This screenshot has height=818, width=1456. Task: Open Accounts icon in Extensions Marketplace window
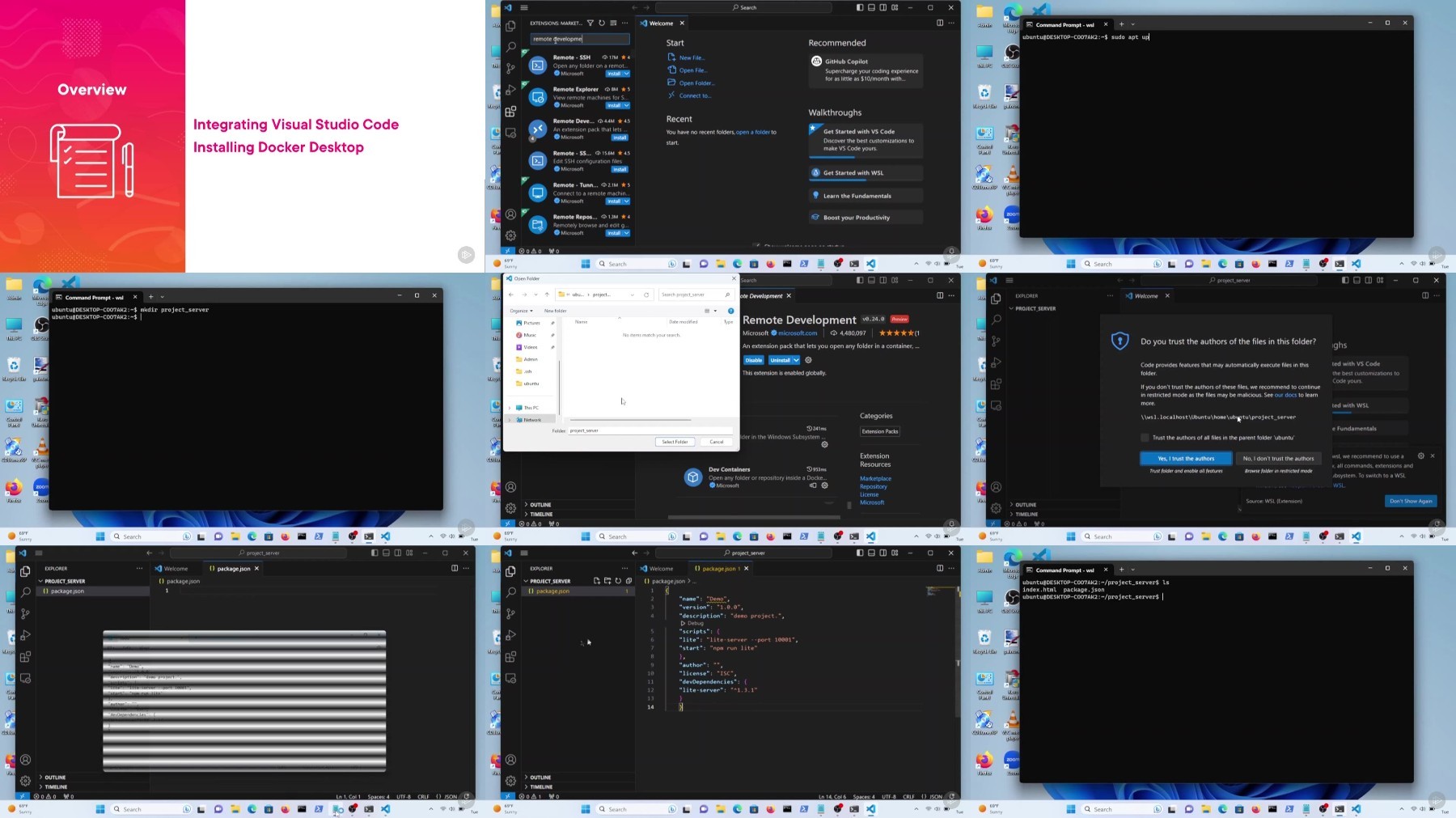[x=510, y=214]
